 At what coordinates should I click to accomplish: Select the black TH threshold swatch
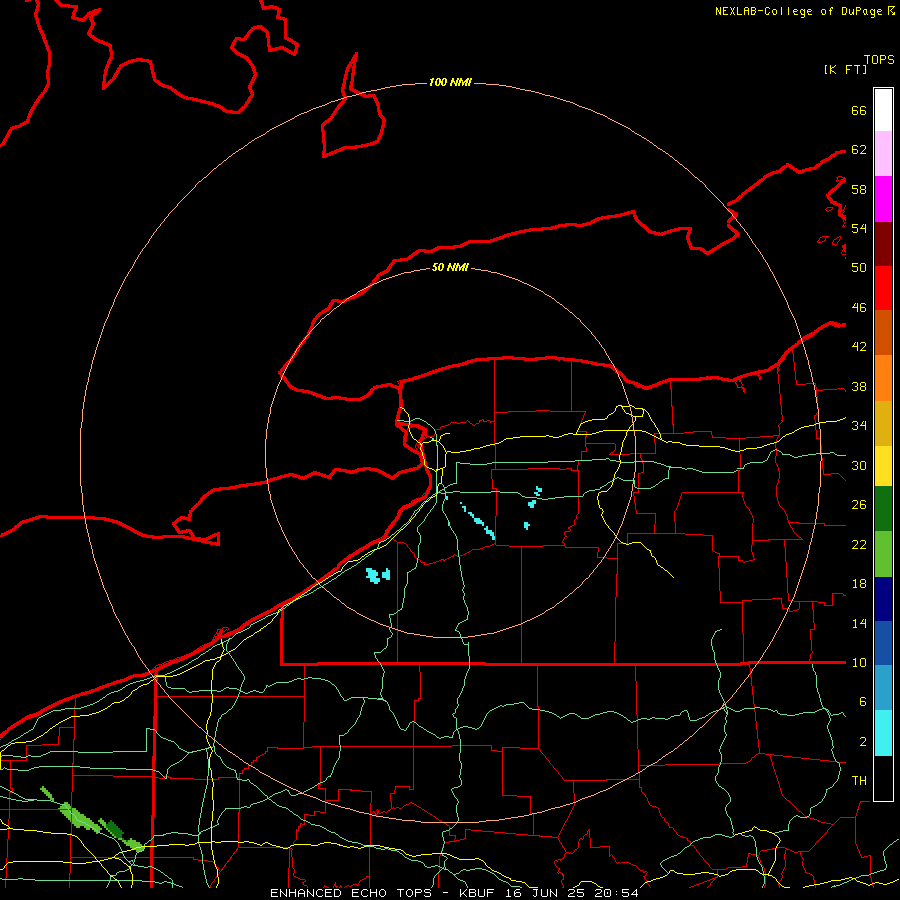coord(883,778)
